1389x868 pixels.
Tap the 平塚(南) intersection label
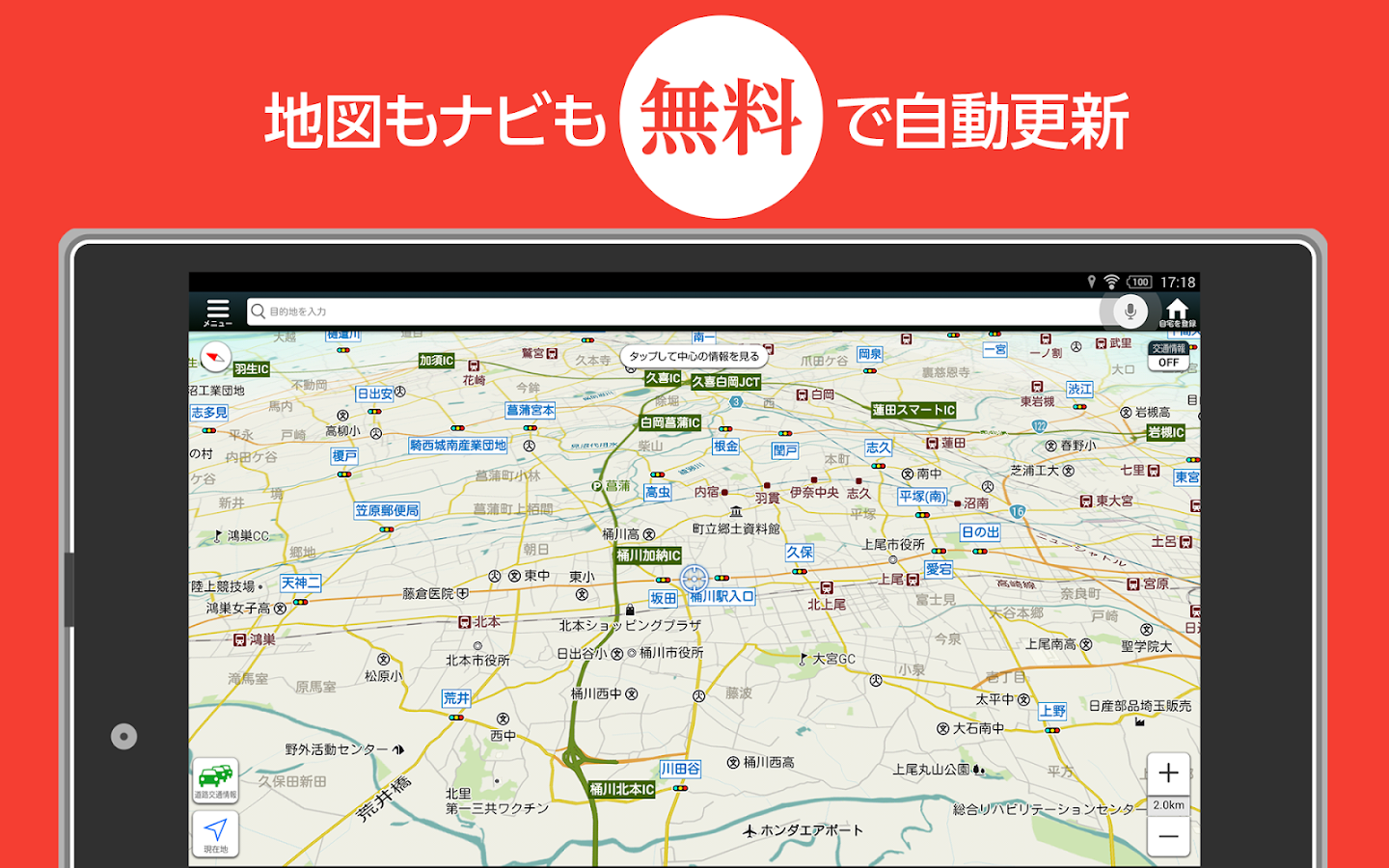pyautogui.click(x=922, y=497)
